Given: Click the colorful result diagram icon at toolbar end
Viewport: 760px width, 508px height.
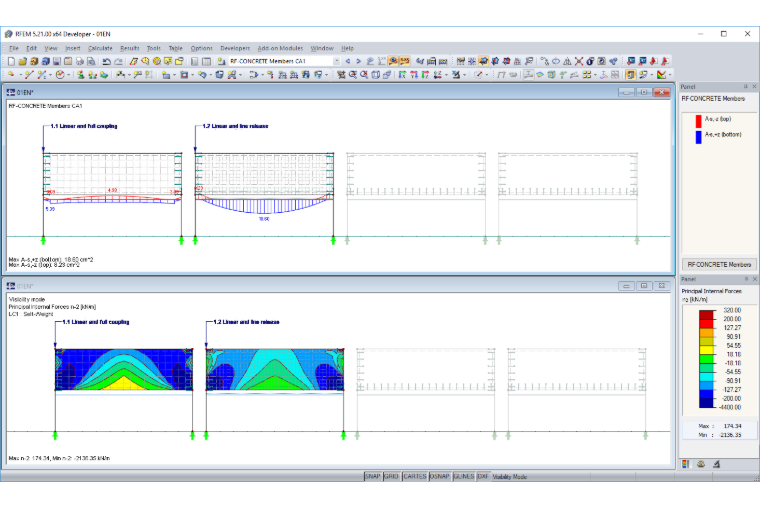Looking at the screenshot, I should [x=661, y=75].
